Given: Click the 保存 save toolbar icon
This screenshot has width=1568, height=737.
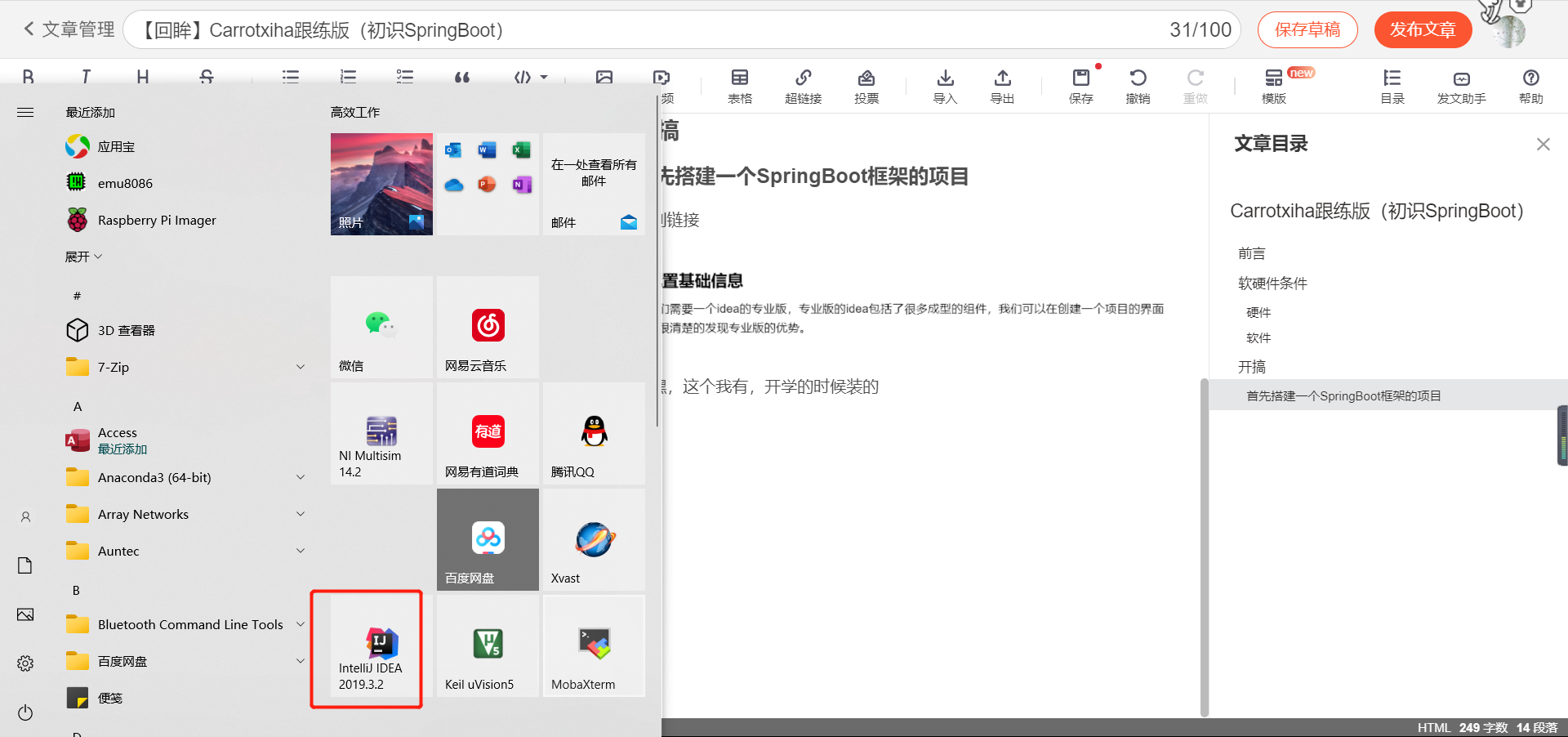Looking at the screenshot, I should click(1081, 87).
